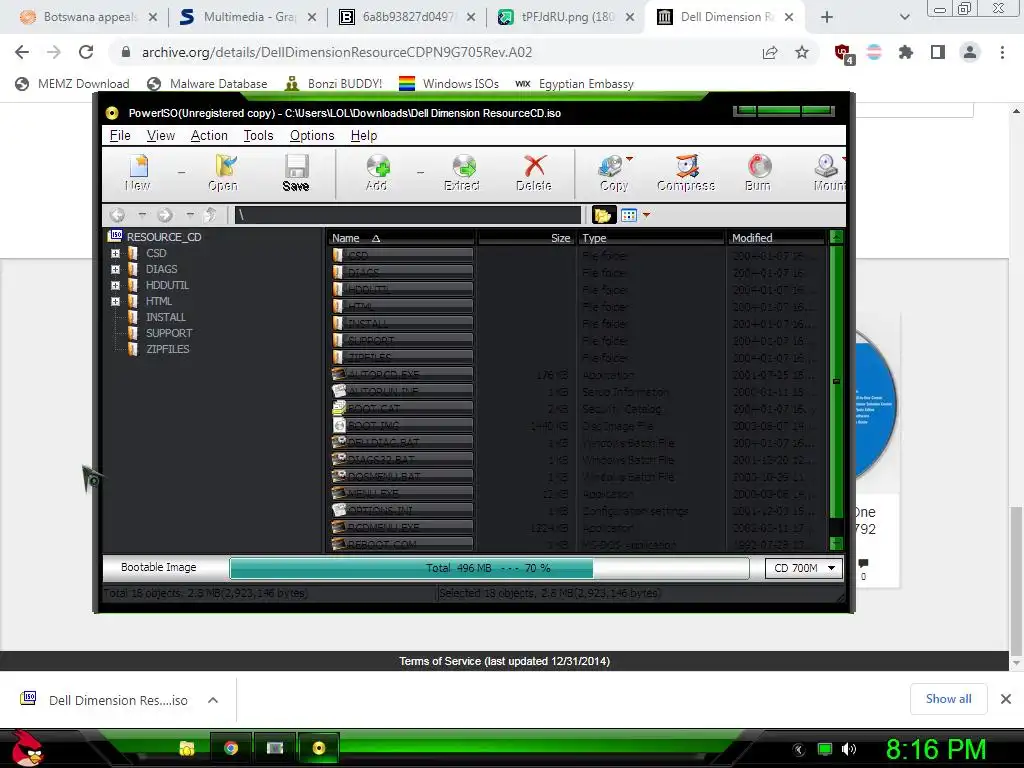1024x768 pixels.
Task: Switch to the Botswana appeals browser tab
Action: [x=88, y=17]
